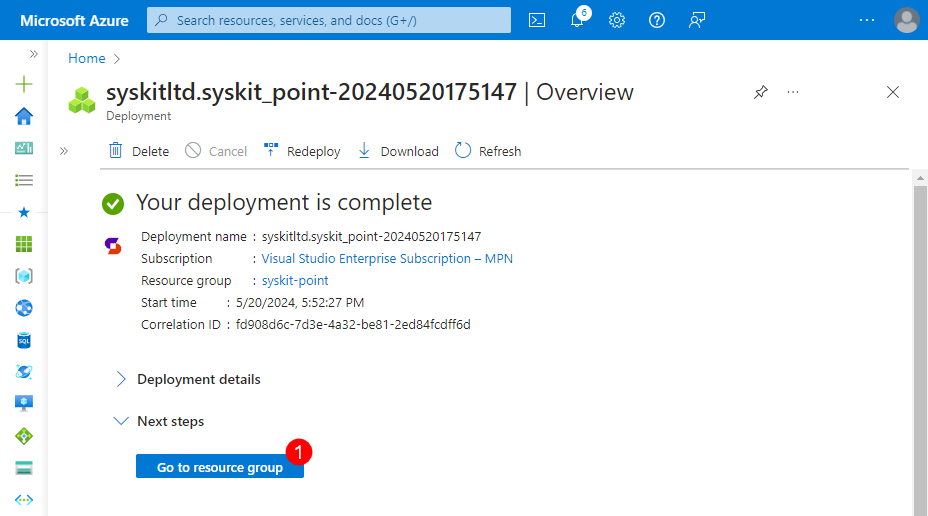Click Redeploy in the command bar
928x516 pixels.
(x=301, y=151)
